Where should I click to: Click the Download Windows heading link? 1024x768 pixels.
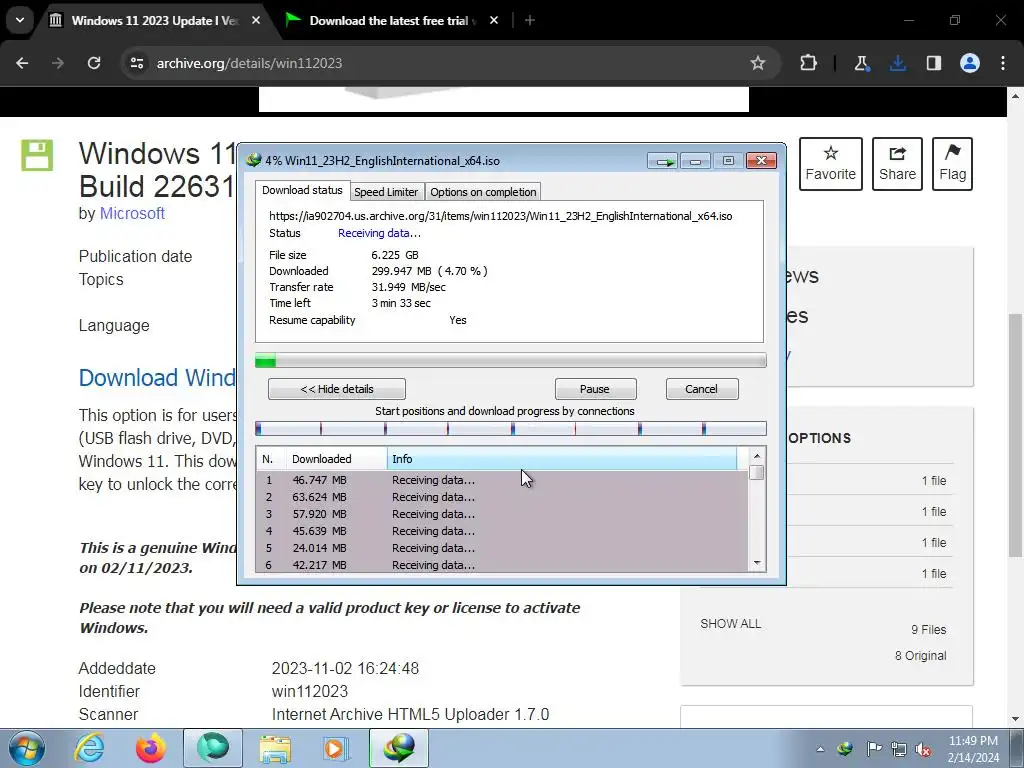coord(157,377)
